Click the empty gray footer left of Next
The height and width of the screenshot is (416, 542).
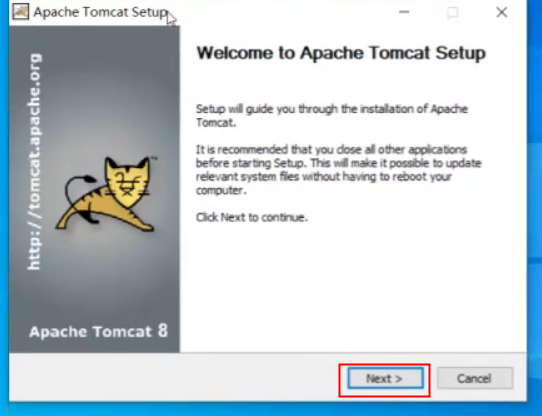(x=173, y=378)
